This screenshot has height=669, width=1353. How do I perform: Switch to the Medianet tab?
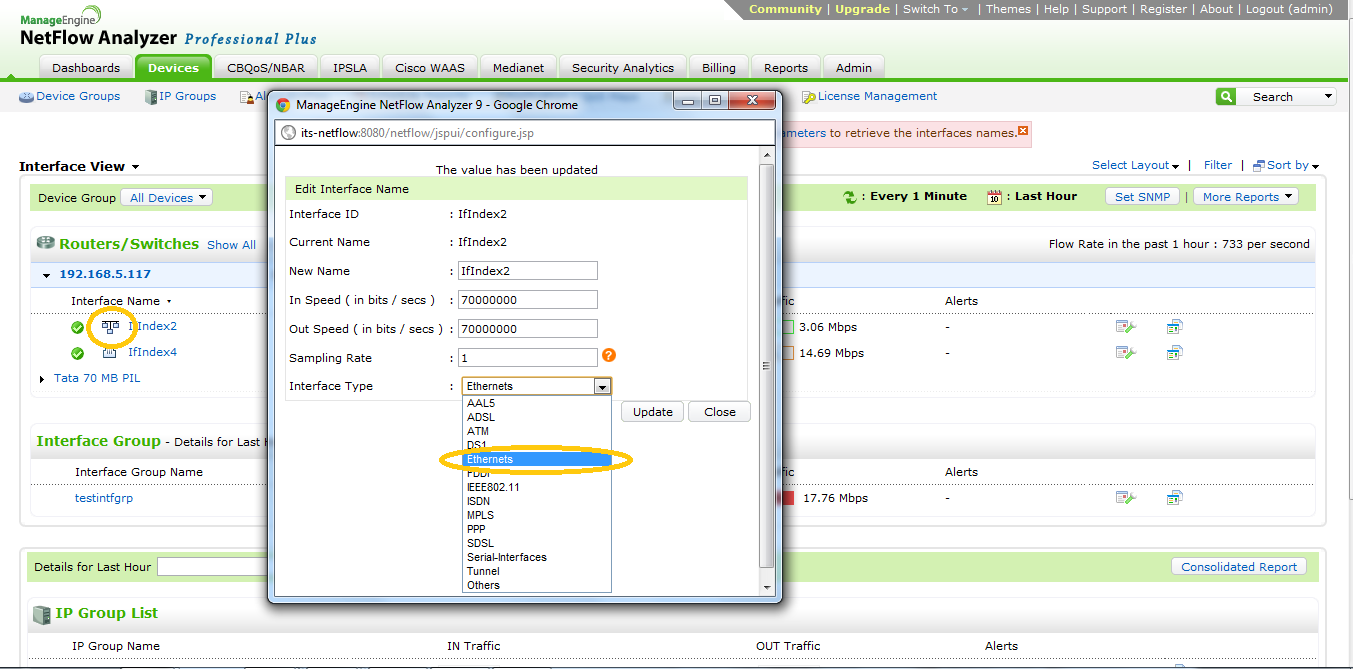coord(518,68)
